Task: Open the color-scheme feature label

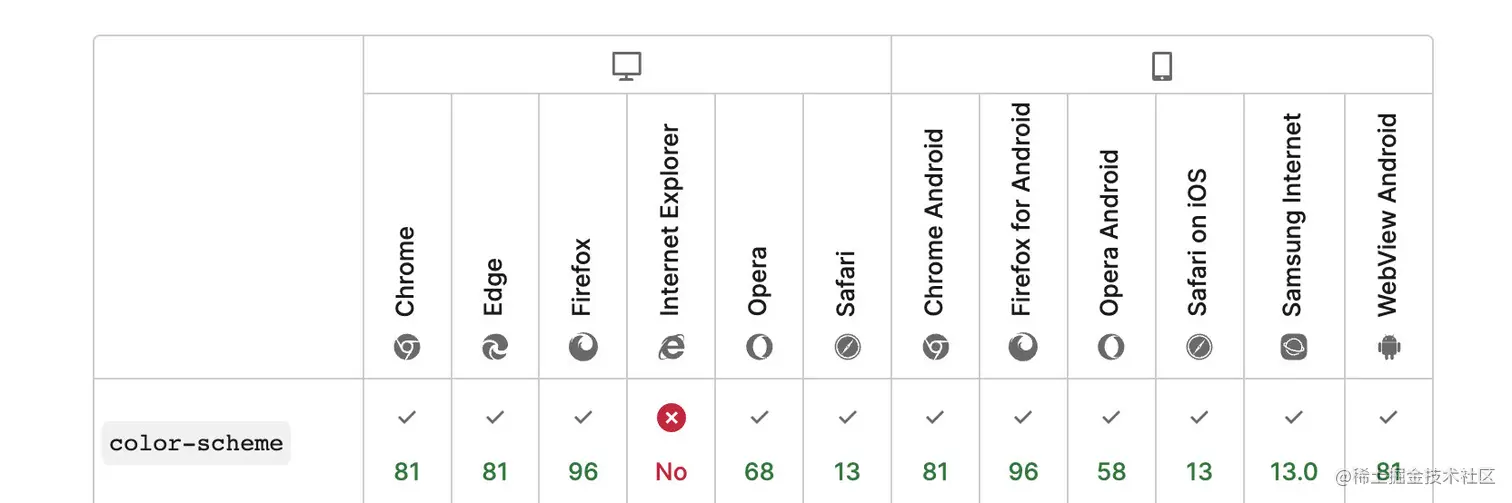Action: pos(196,443)
